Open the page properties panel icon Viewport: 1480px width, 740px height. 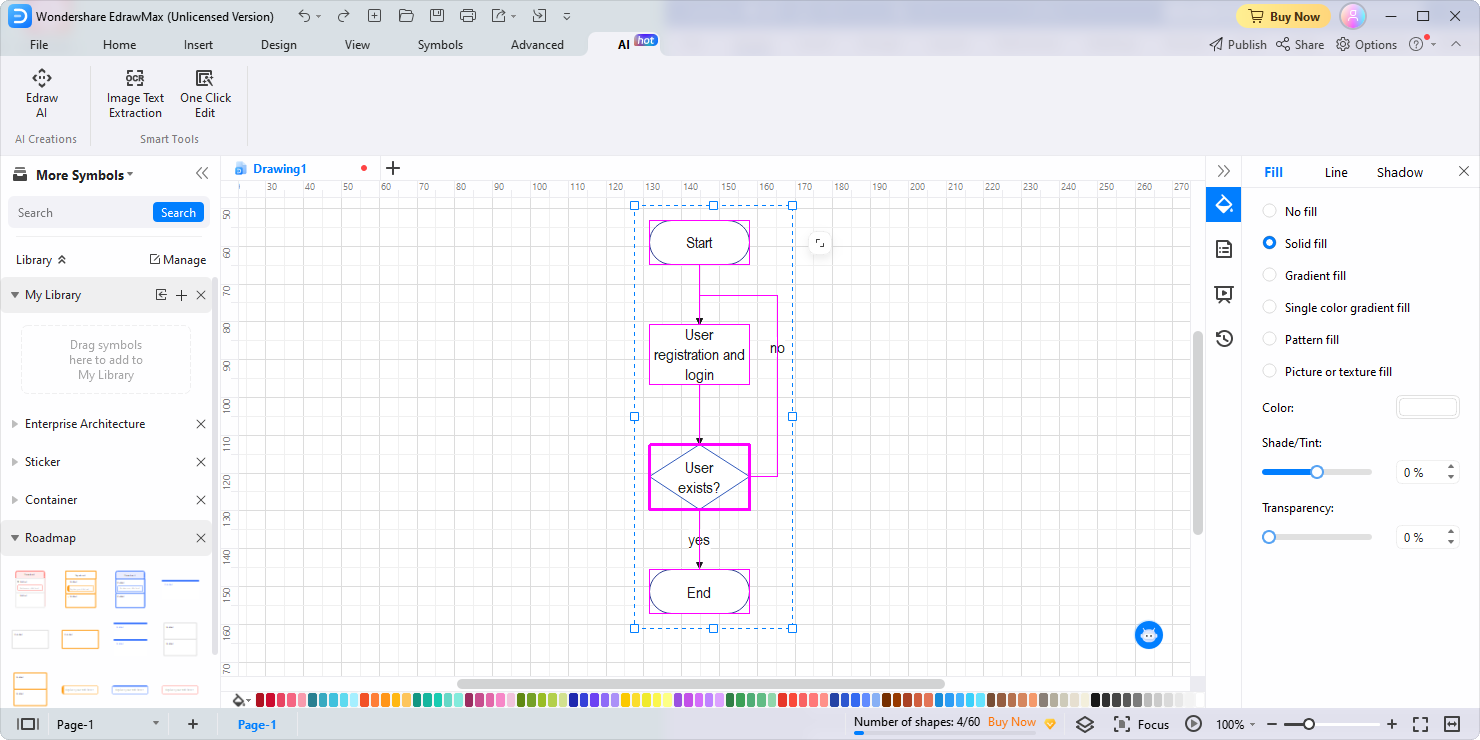coord(1223,249)
